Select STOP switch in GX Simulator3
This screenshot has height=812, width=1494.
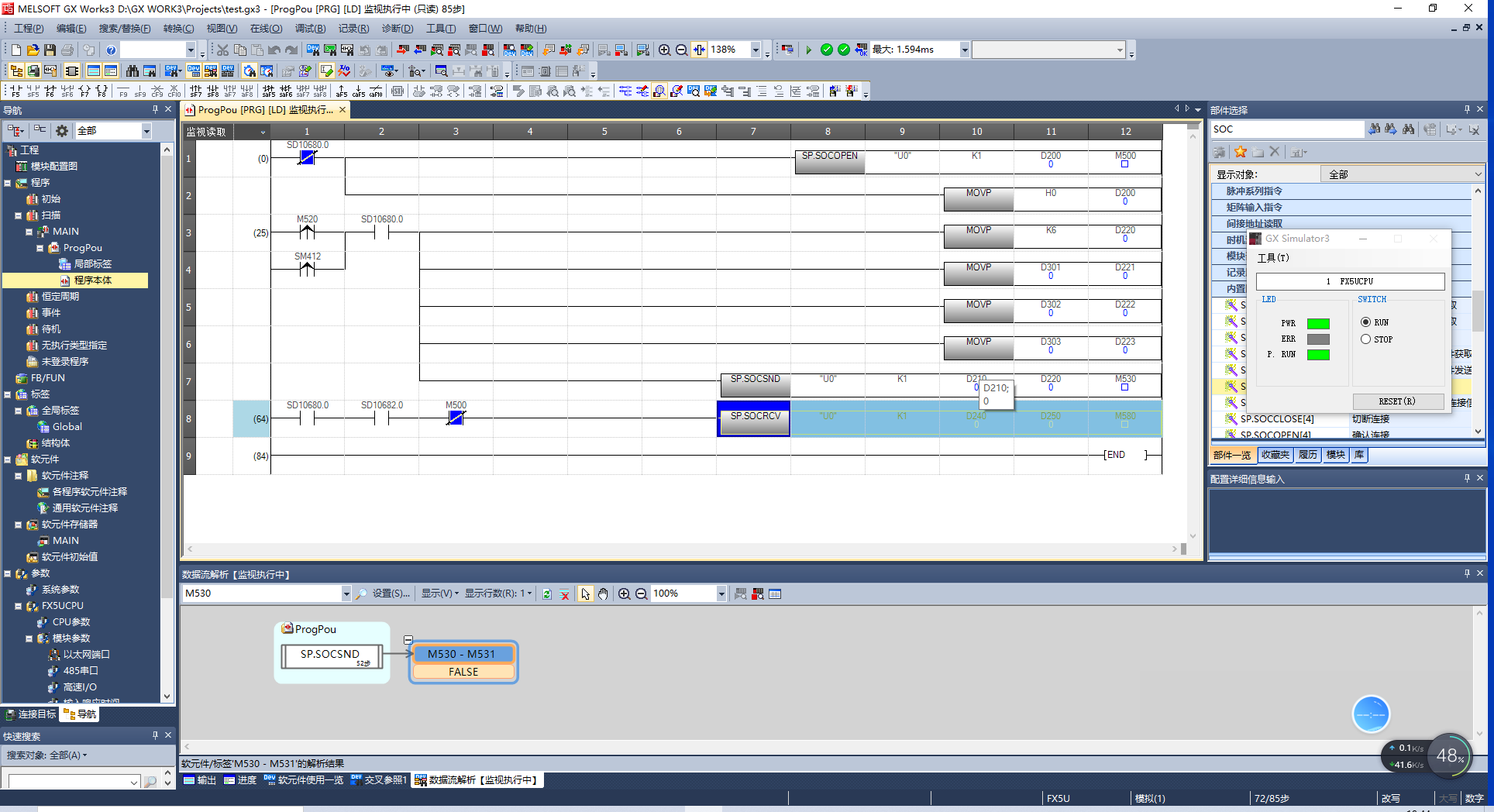1365,339
